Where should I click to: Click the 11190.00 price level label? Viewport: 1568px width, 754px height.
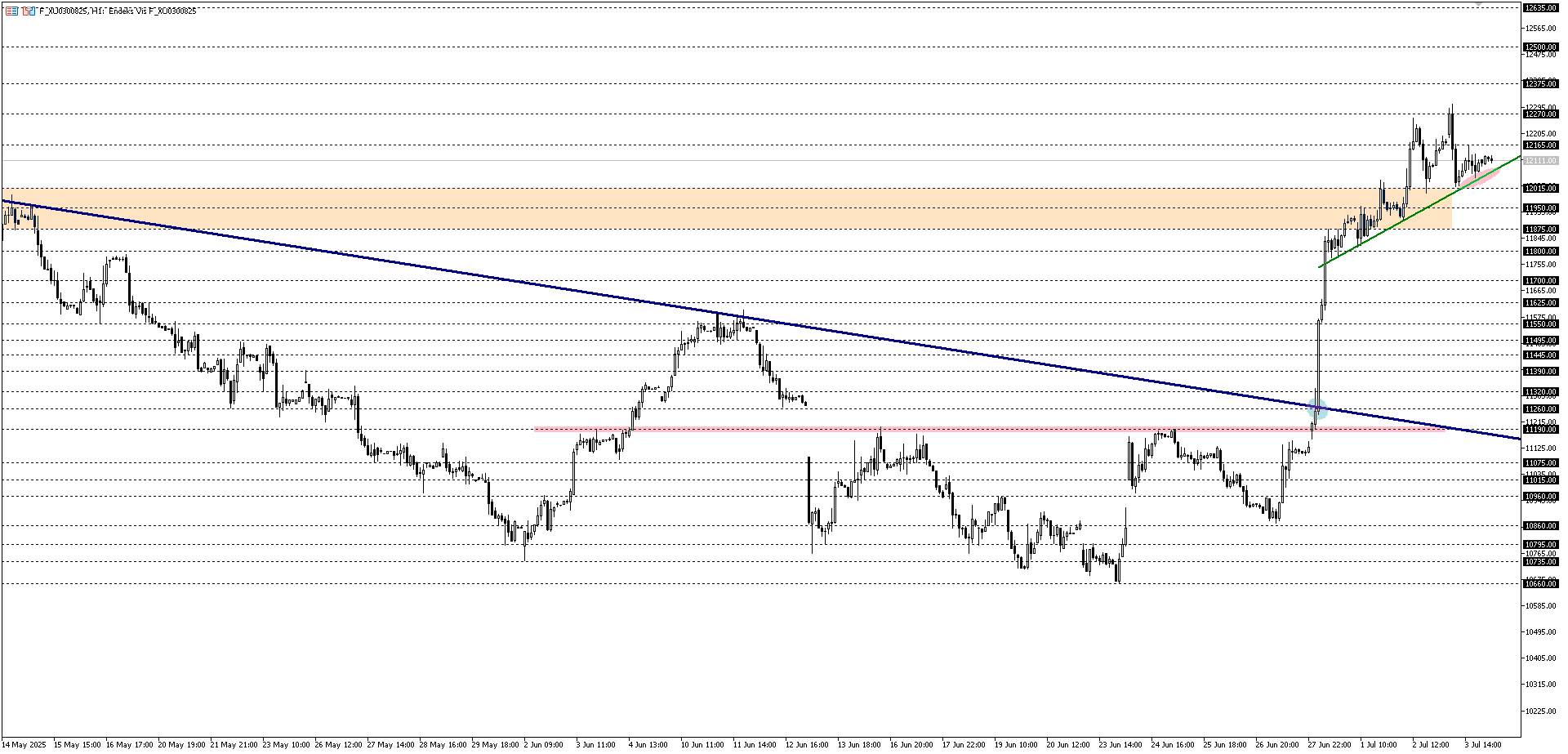pos(1540,430)
